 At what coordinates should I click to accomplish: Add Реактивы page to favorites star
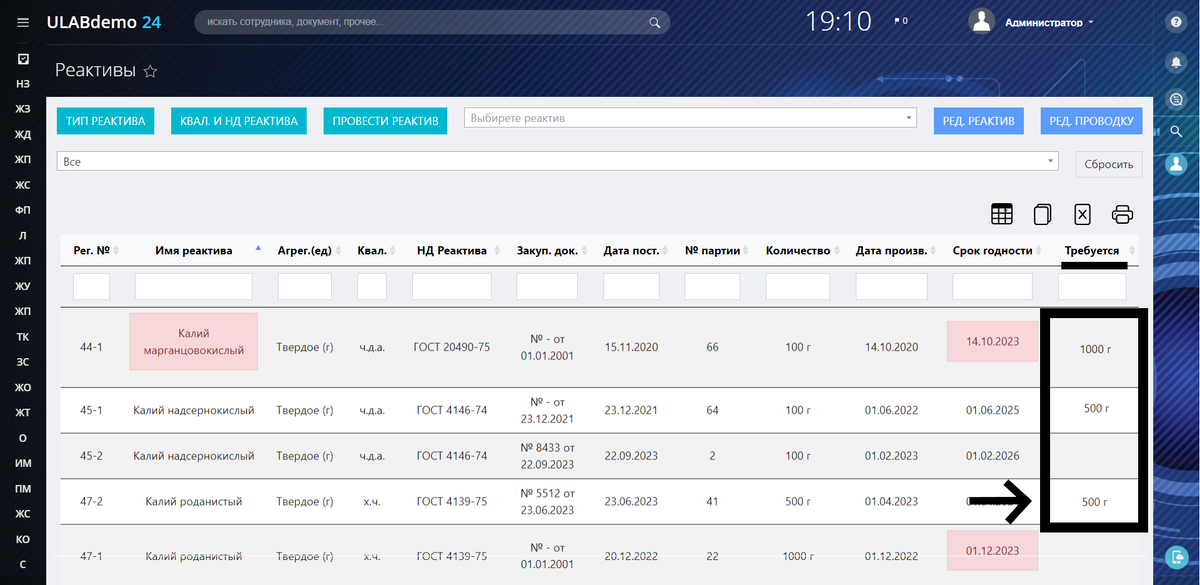click(151, 71)
